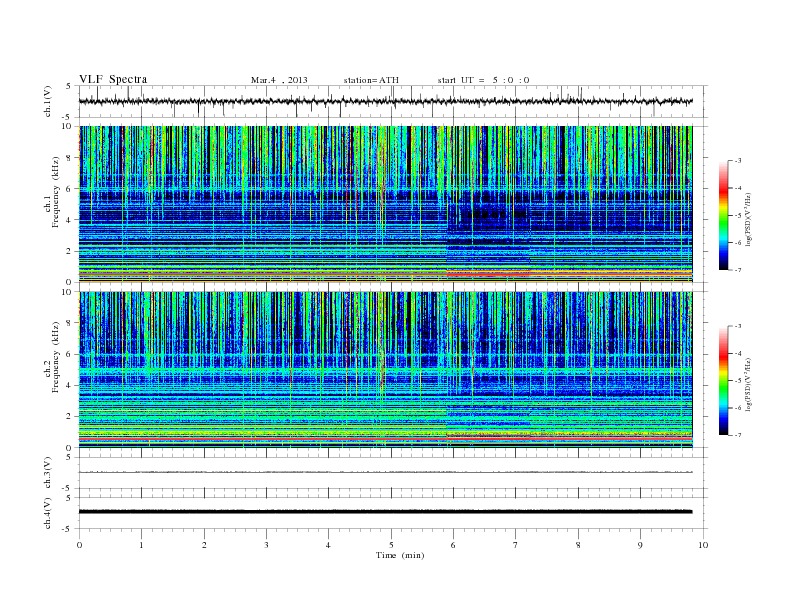
Task: Click the "VLF Spectra" plot title
Action: (113, 79)
